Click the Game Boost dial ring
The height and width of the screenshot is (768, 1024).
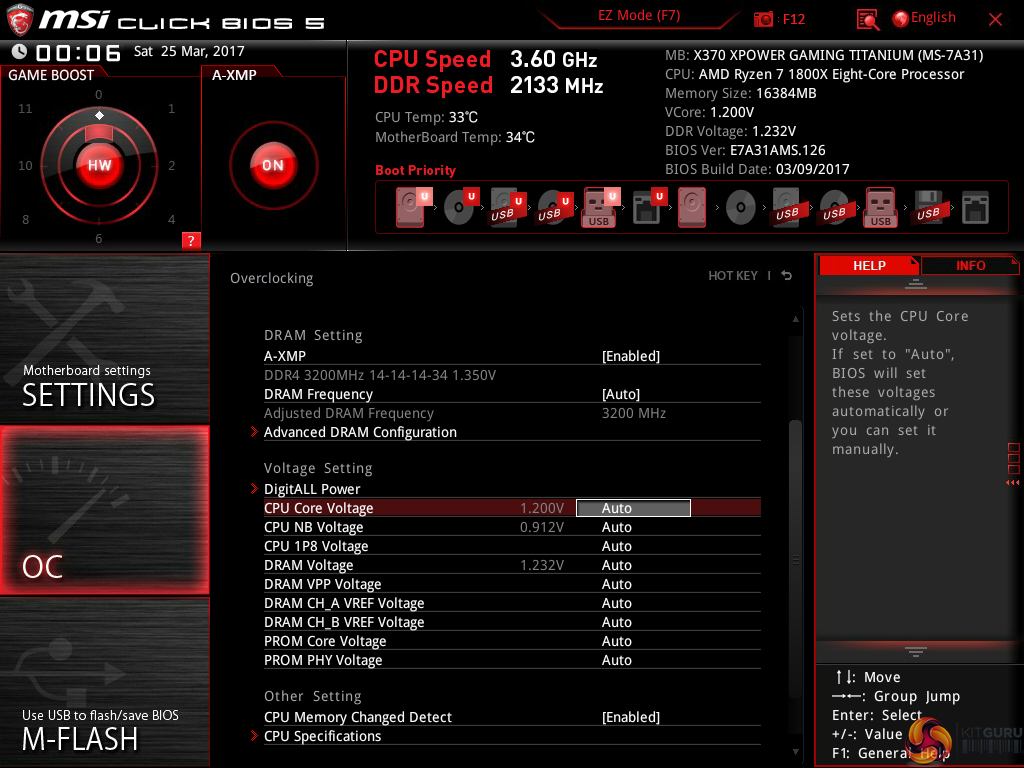99,165
